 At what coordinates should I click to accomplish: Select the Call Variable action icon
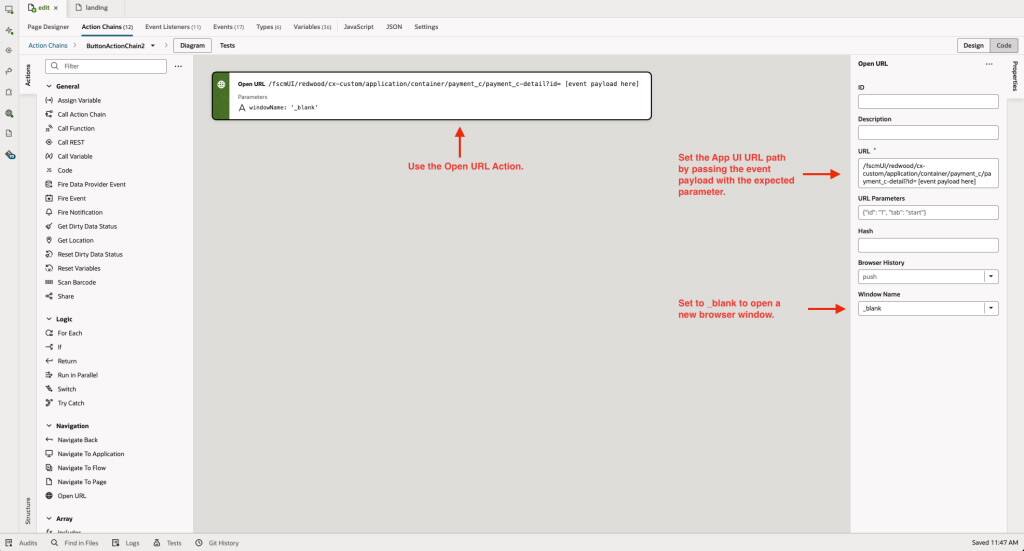click(49, 157)
